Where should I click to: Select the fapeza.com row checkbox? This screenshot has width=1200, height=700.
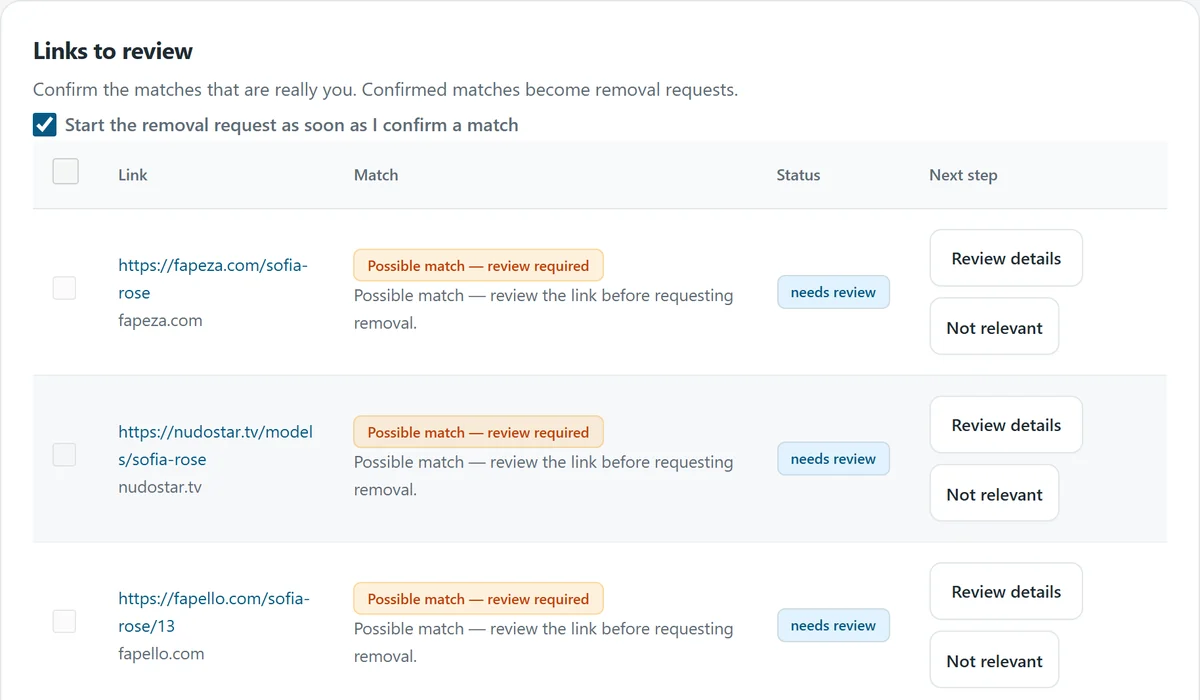[x=64, y=288]
